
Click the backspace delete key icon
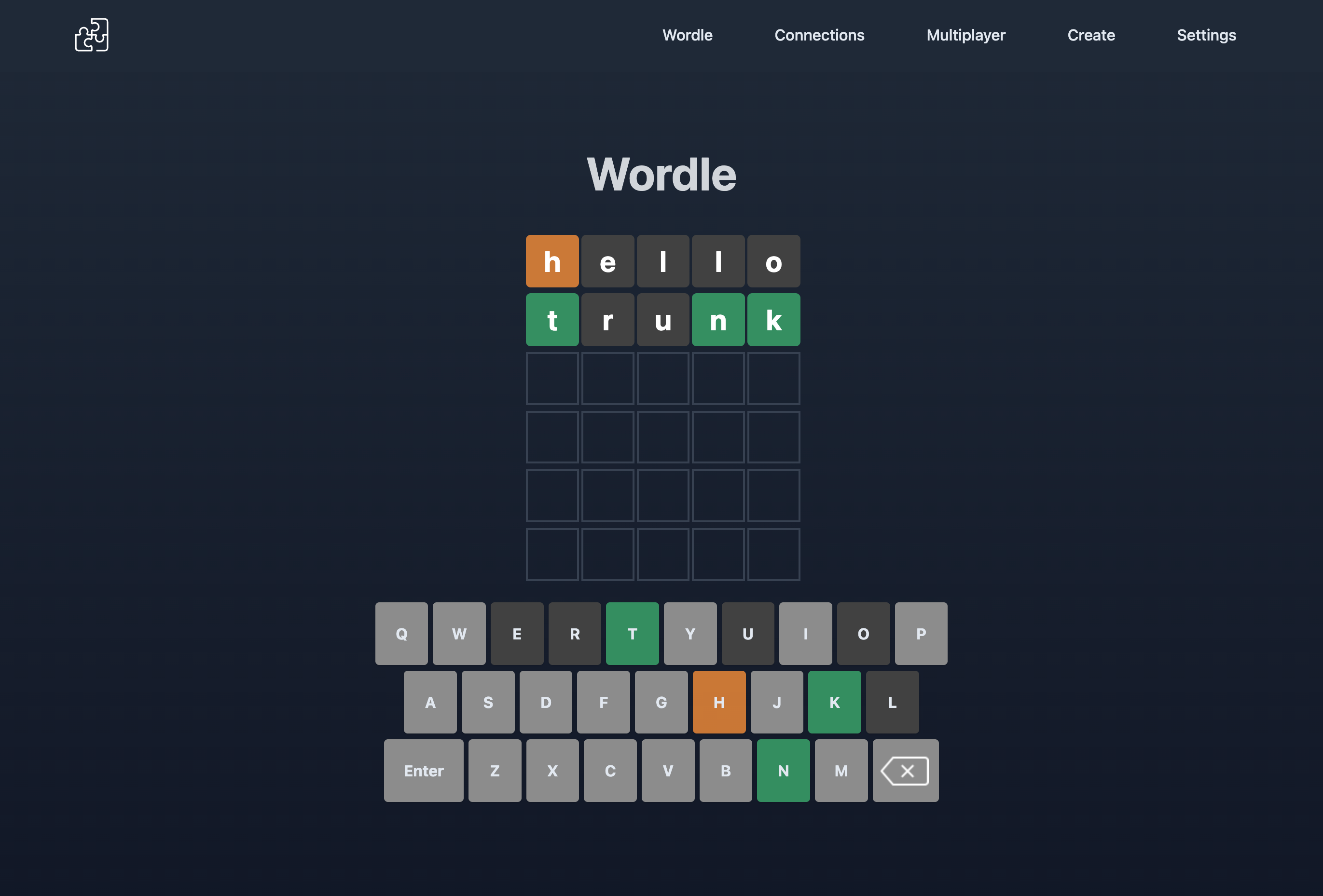pyautogui.click(x=905, y=770)
